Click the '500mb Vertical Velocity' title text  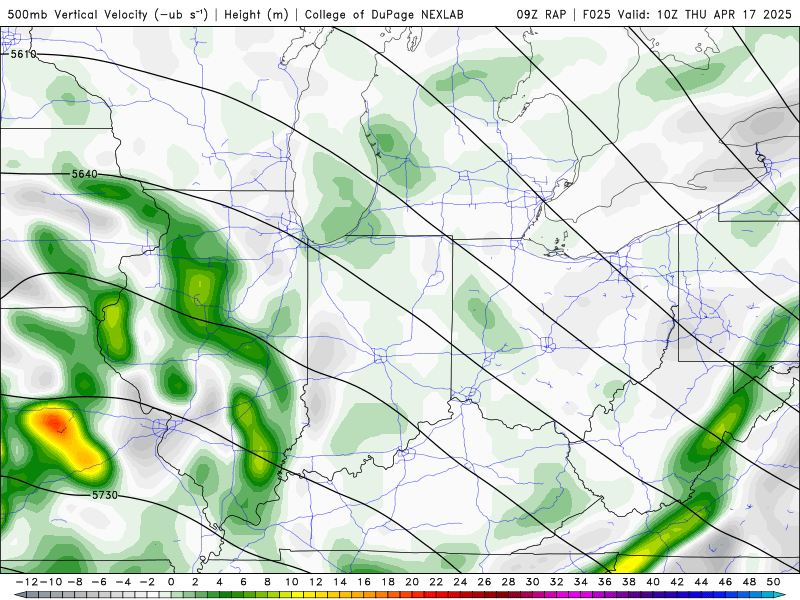77,14
